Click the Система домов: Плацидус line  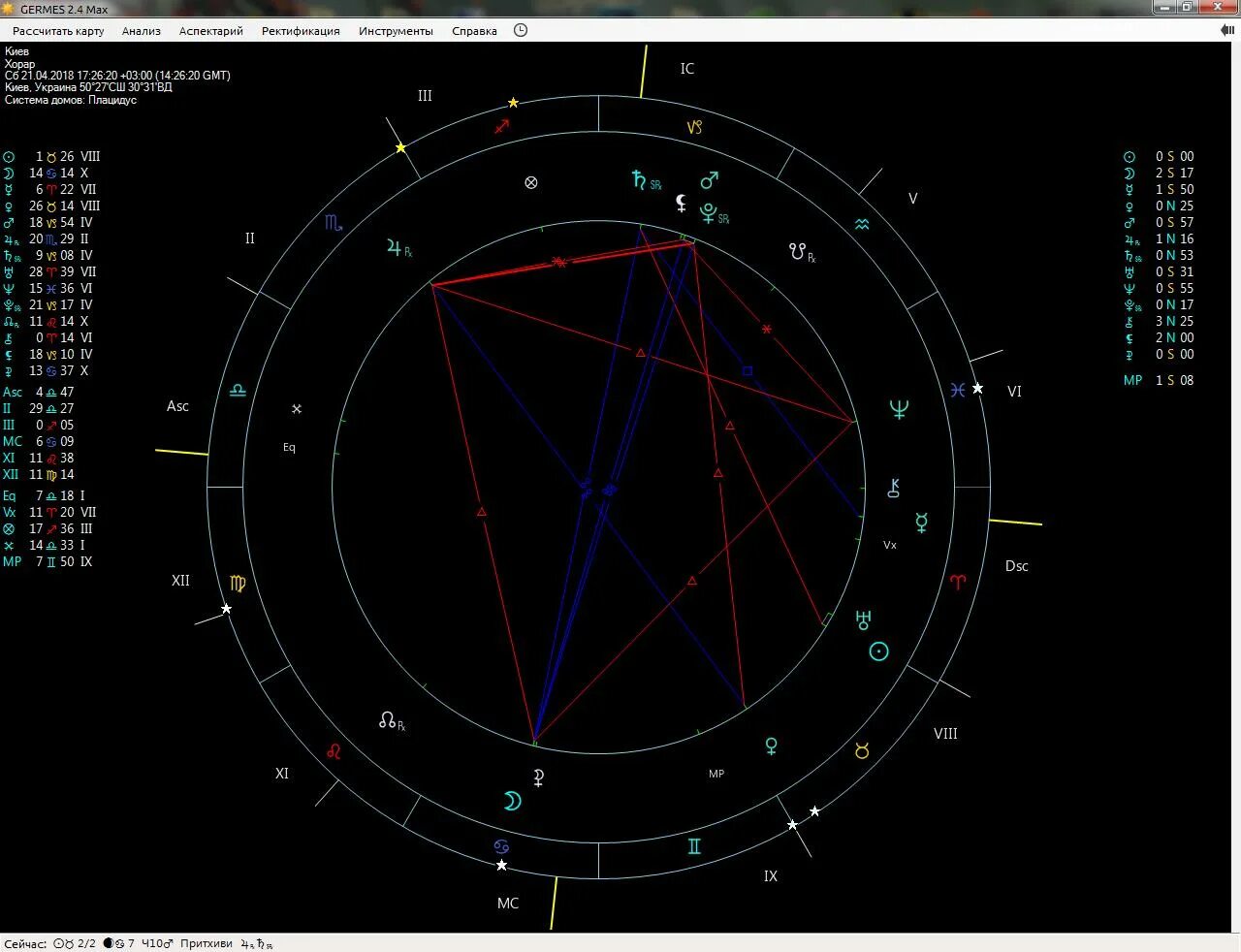click(x=71, y=100)
